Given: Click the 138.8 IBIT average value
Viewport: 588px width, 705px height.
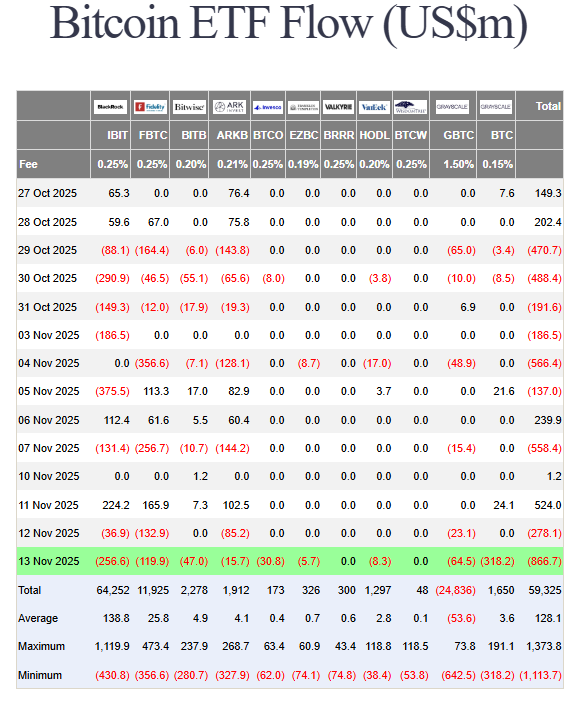Looking at the screenshot, I should [116, 619].
